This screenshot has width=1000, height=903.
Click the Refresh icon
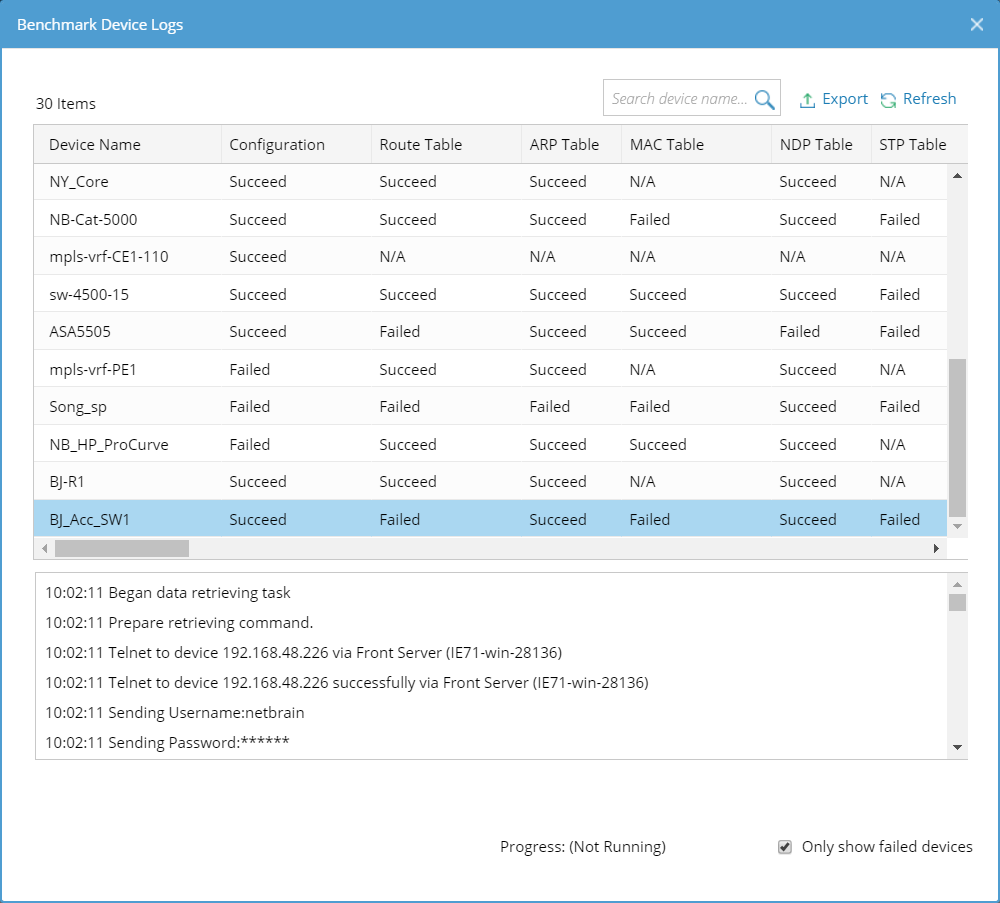coord(888,100)
